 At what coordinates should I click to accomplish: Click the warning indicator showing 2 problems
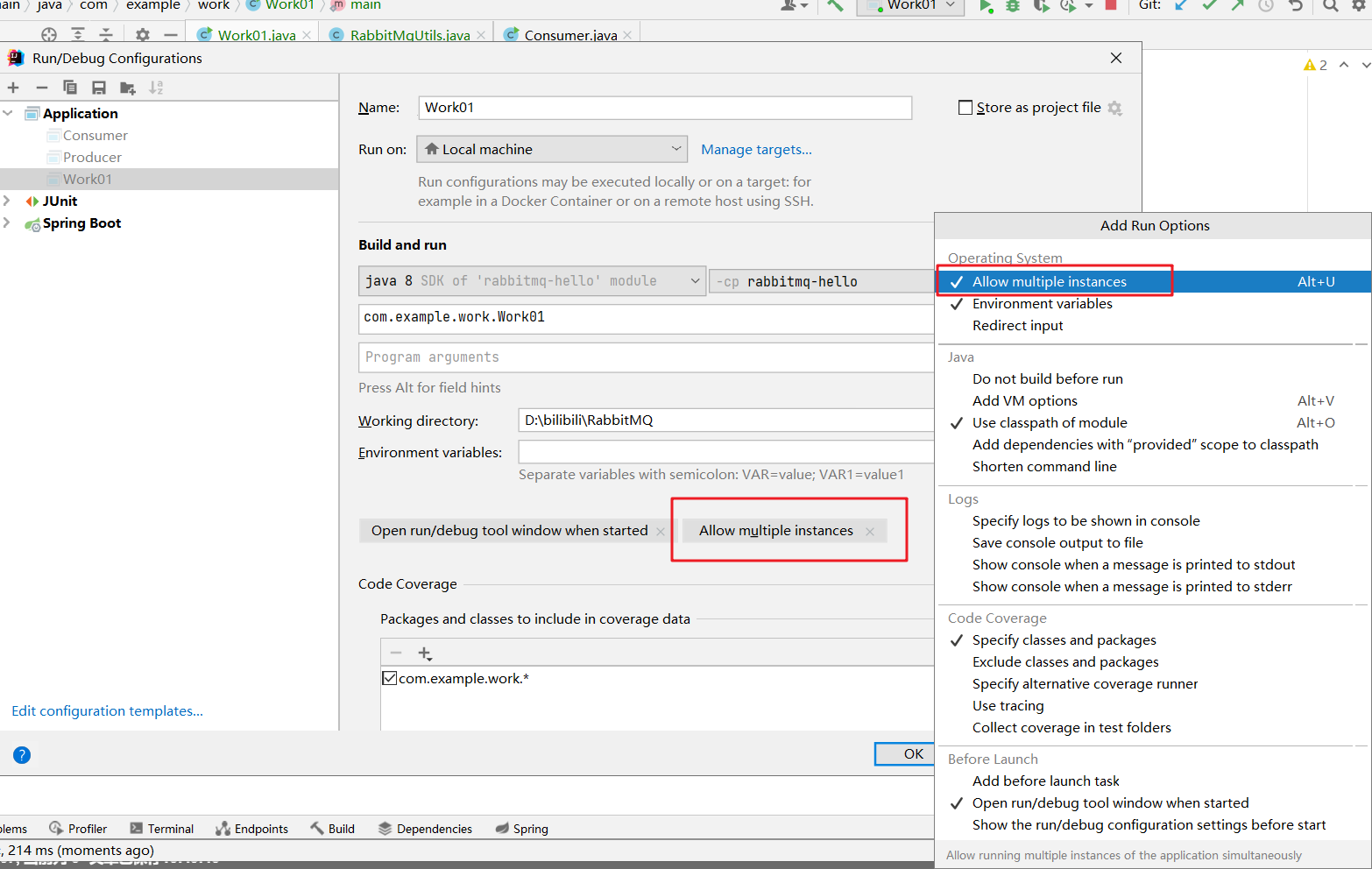point(1315,65)
